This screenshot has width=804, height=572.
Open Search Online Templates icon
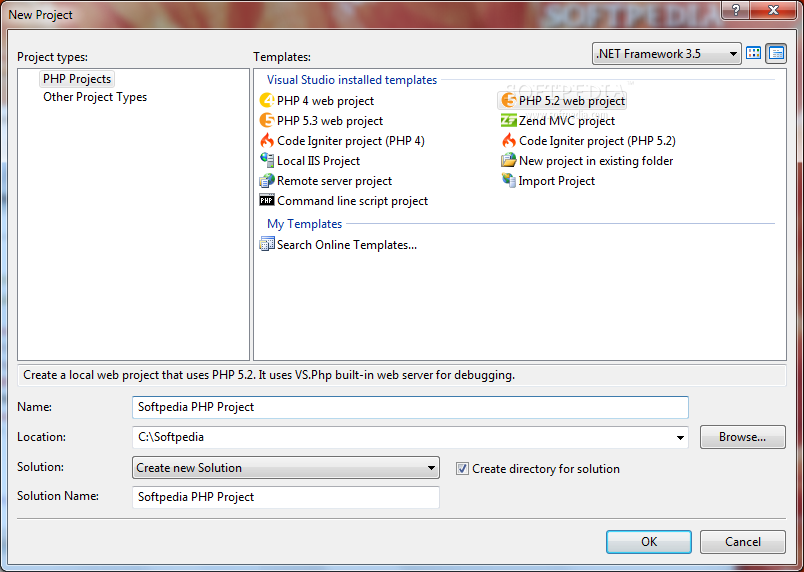coord(267,244)
